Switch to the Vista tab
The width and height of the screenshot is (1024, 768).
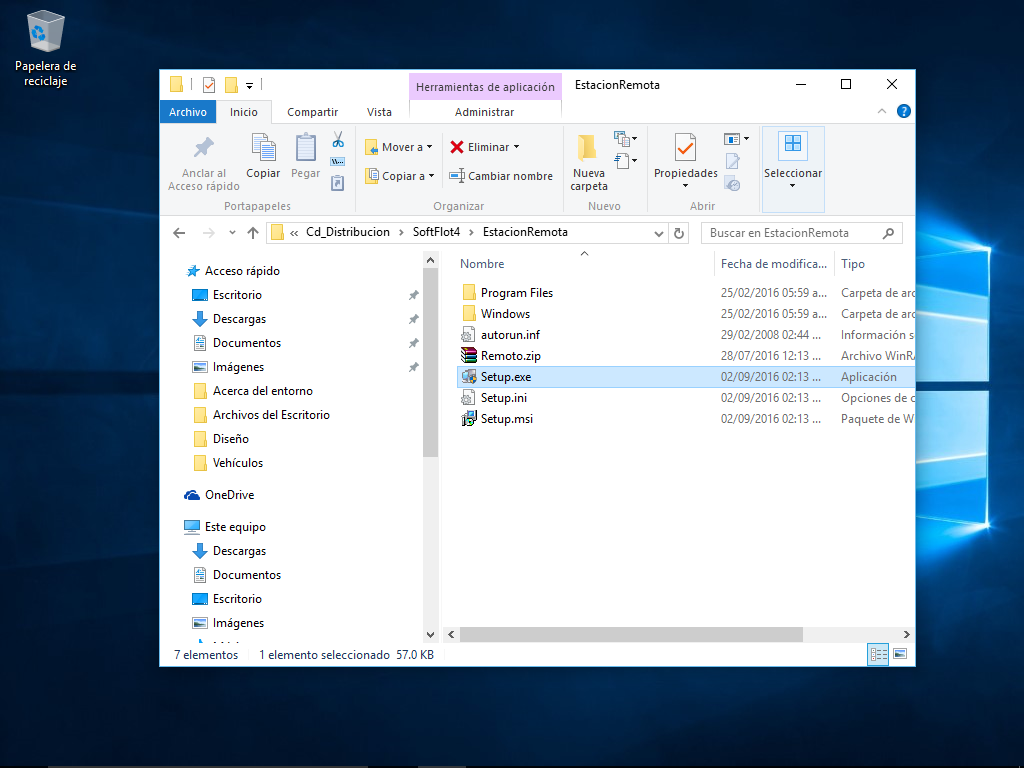click(379, 112)
